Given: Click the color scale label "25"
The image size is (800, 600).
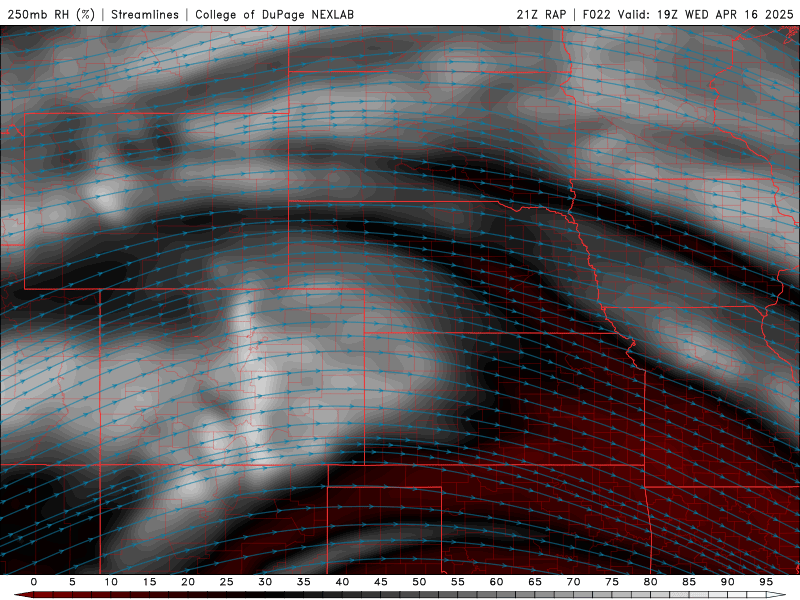Looking at the screenshot, I should point(227,582).
